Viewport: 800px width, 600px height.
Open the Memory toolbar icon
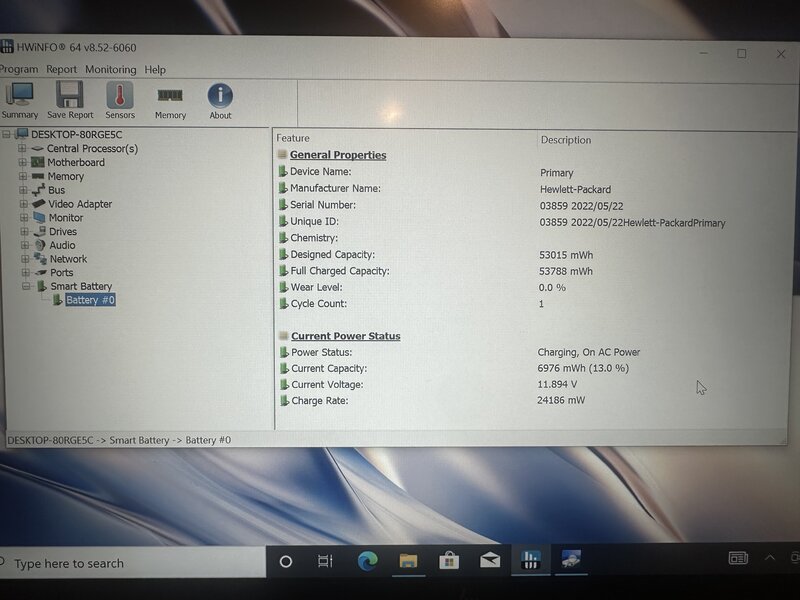point(170,102)
